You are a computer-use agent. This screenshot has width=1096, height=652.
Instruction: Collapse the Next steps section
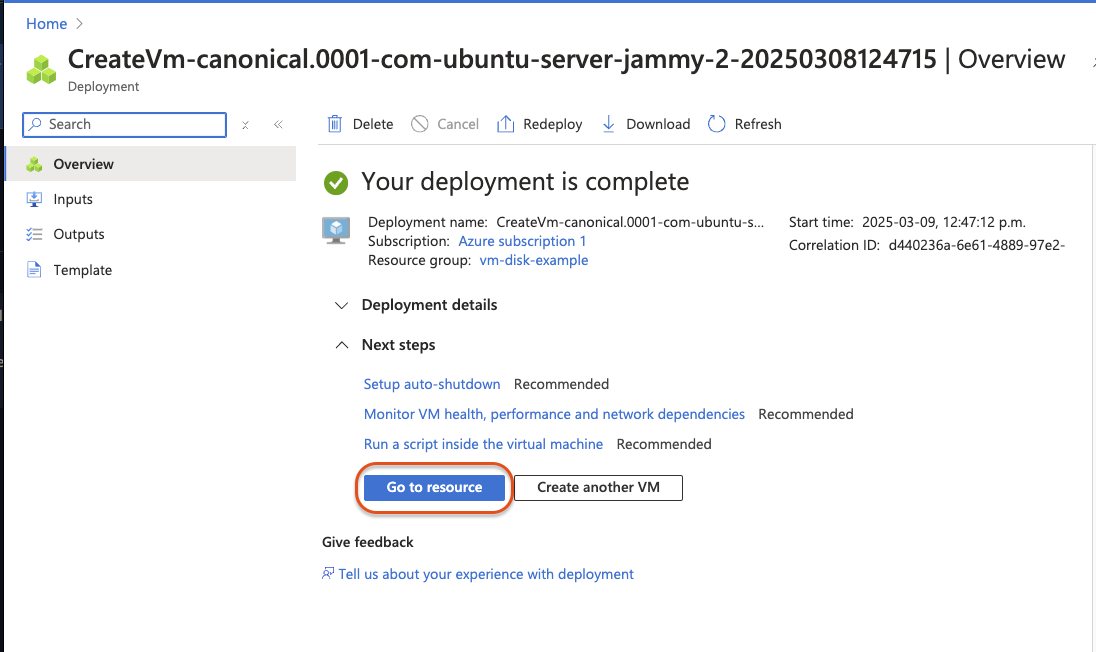341,345
